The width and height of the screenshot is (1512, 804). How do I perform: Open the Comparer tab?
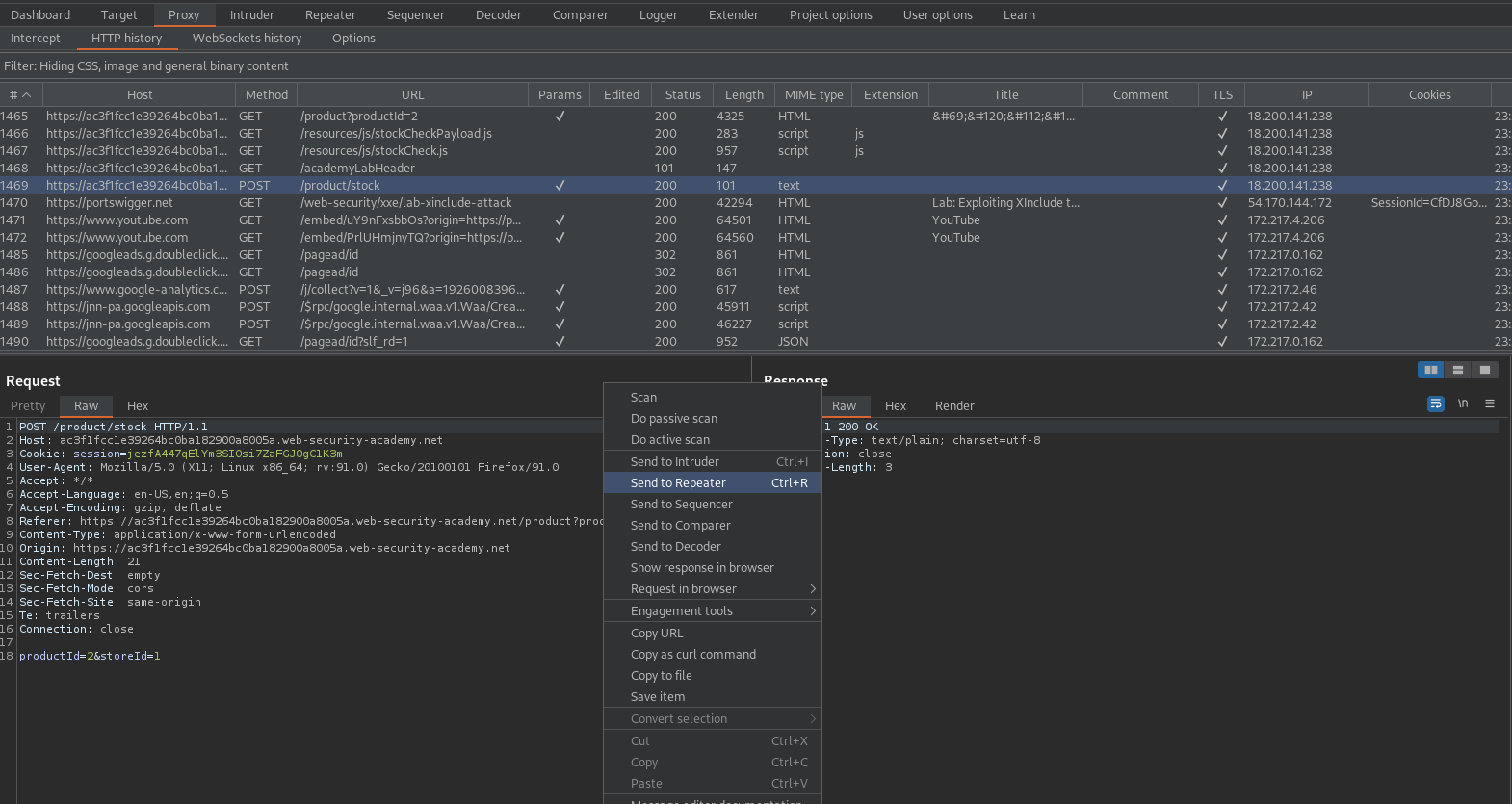point(581,14)
